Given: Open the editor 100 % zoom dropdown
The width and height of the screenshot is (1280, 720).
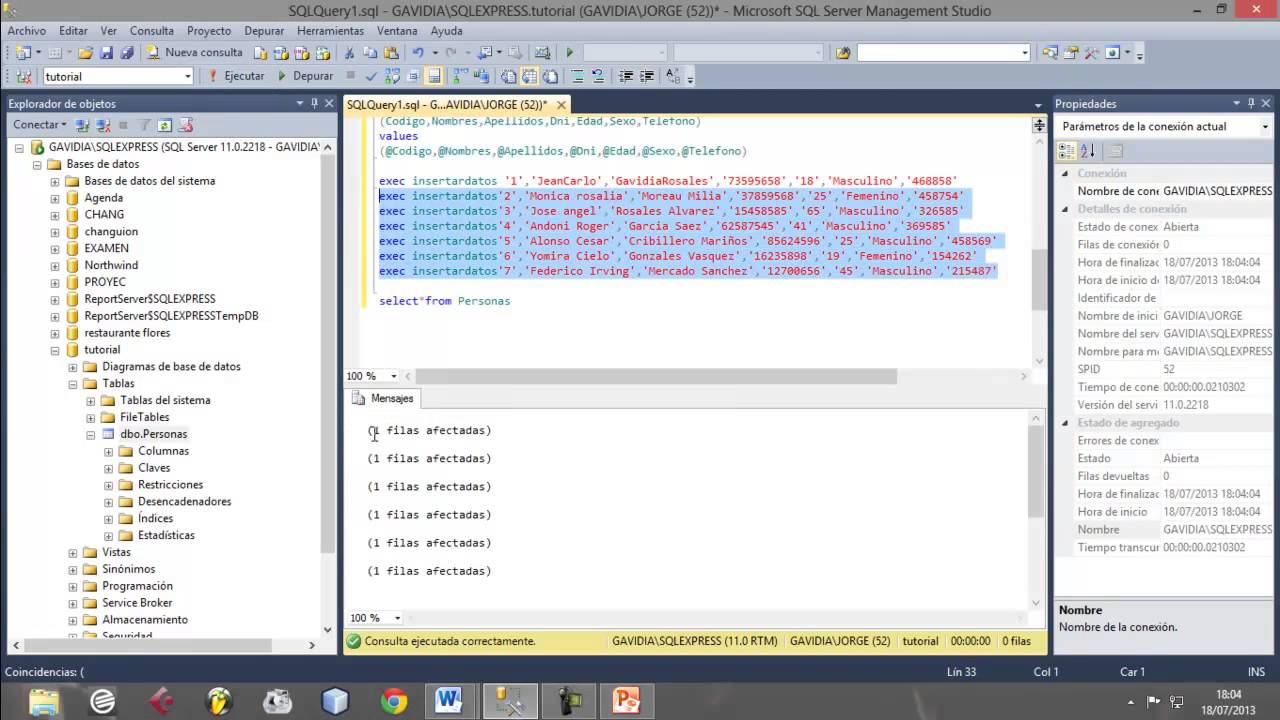Looking at the screenshot, I should tap(394, 376).
